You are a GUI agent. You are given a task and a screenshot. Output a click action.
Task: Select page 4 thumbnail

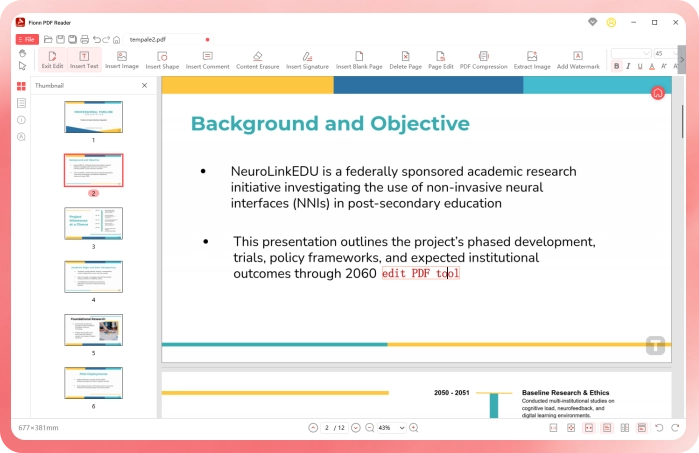pos(93,276)
